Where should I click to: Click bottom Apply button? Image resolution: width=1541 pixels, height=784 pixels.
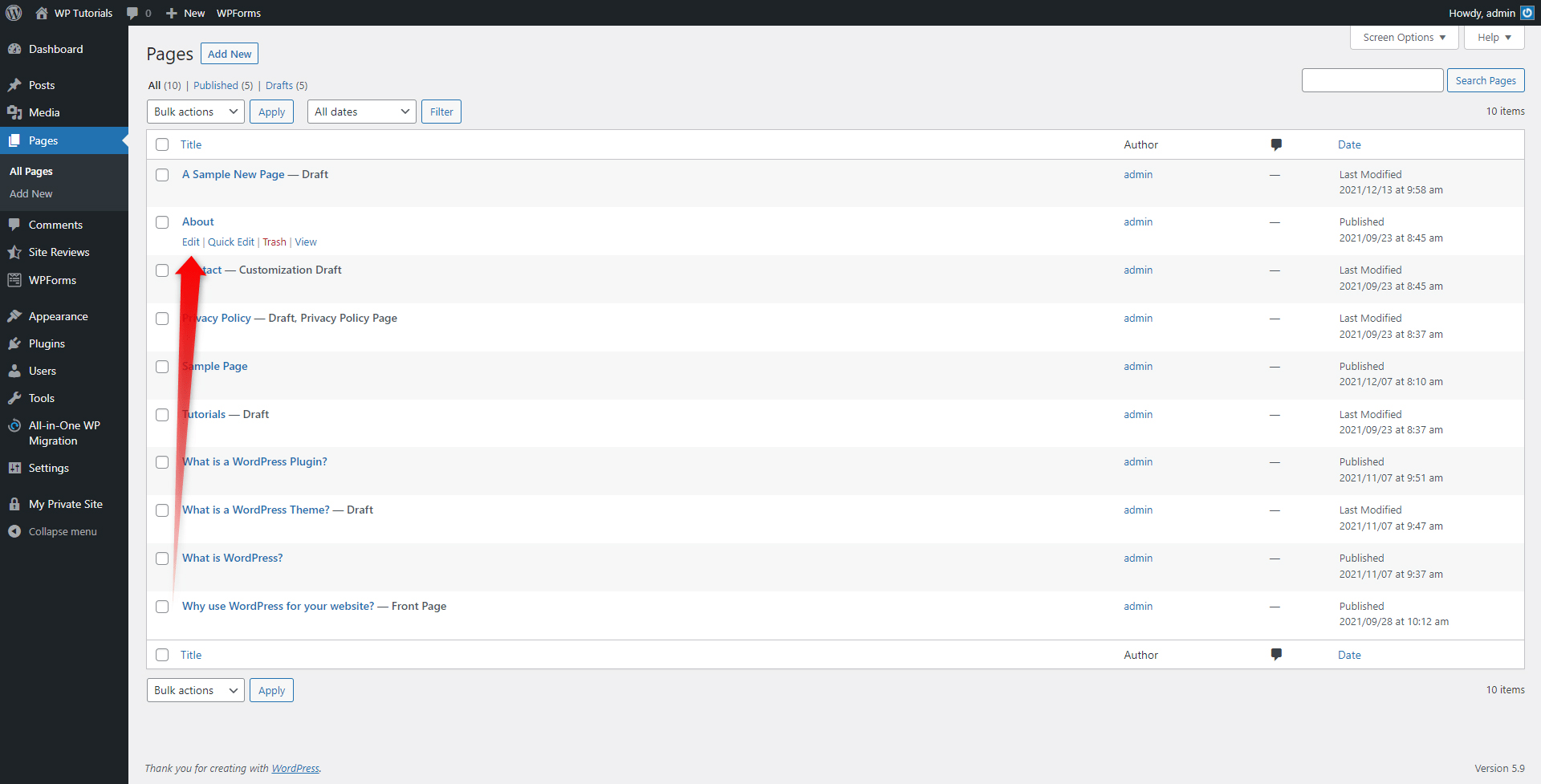(x=271, y=690)
